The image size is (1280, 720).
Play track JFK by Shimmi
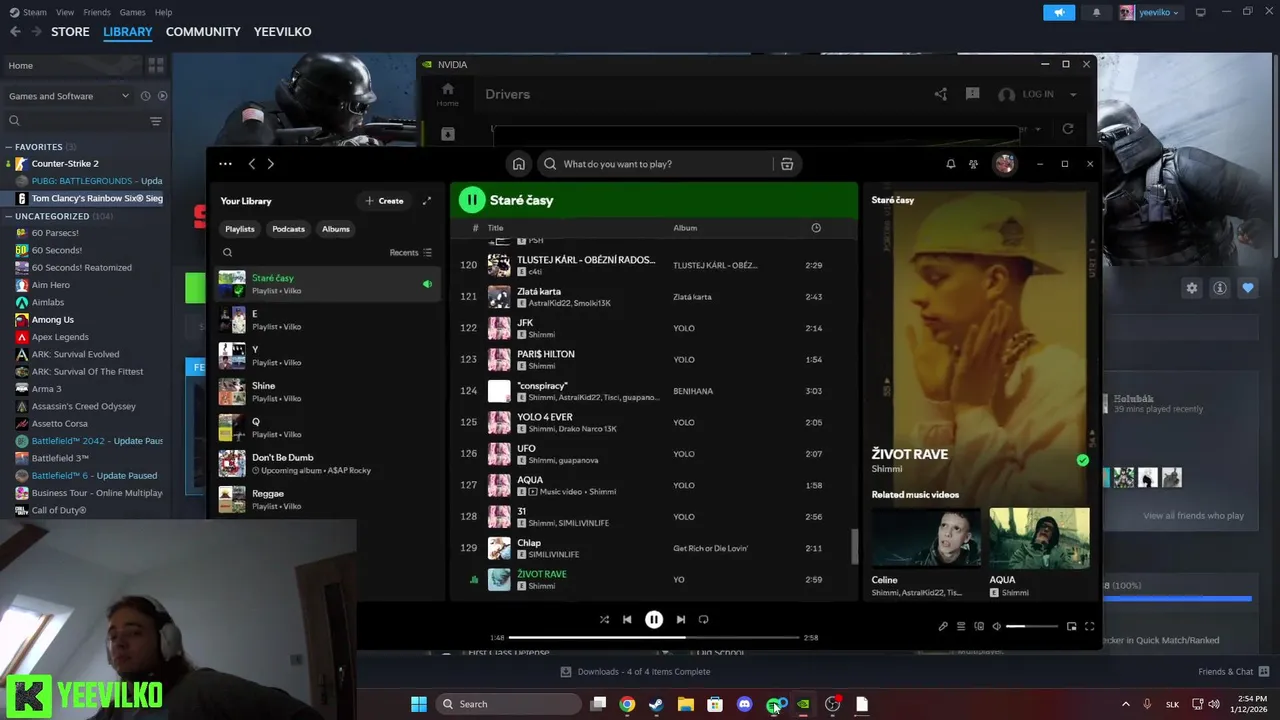pos(654,328)
